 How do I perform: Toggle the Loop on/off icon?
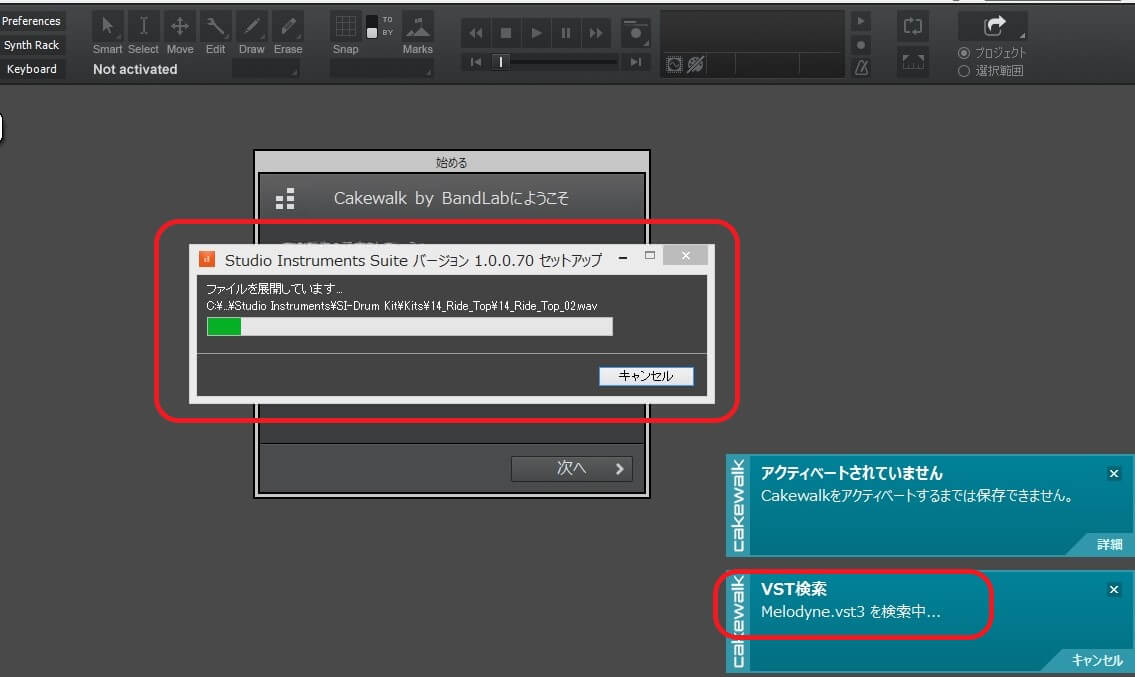(x=913, y=27)
